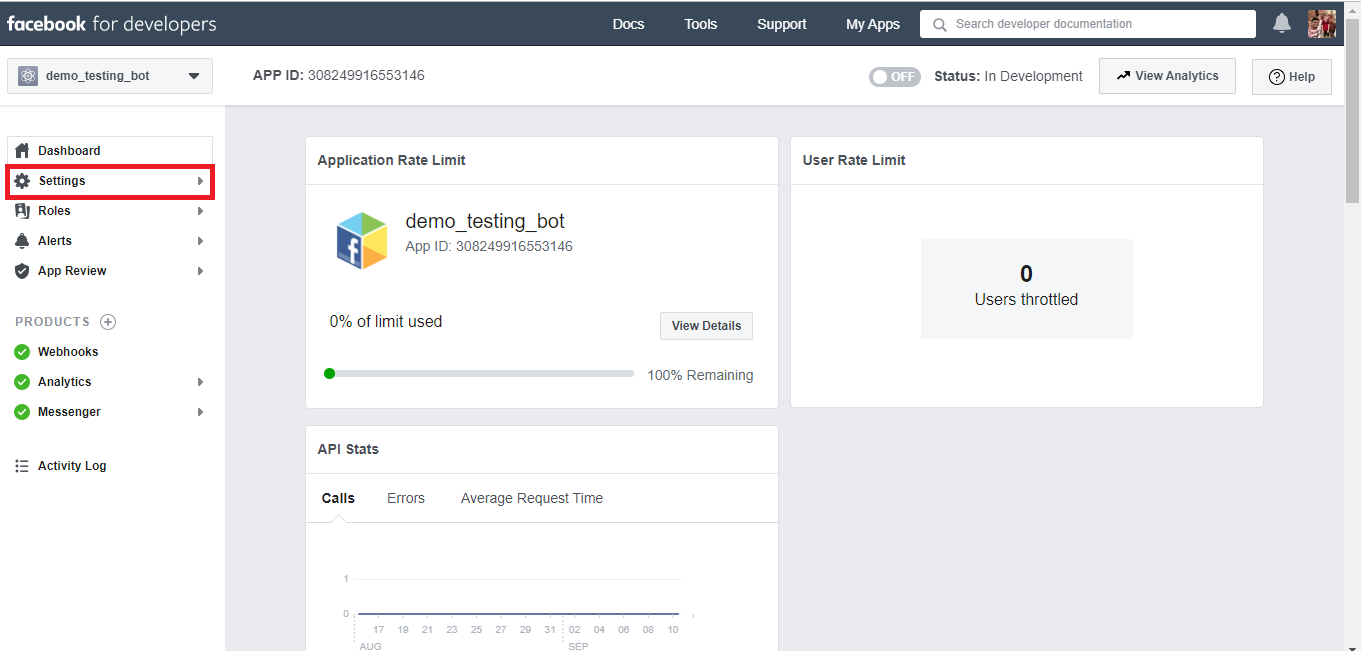Image resolution: width=1361 pixels, height=651 pixels.
Task: Open the Activity Log list icon
Action: [24, 465]
